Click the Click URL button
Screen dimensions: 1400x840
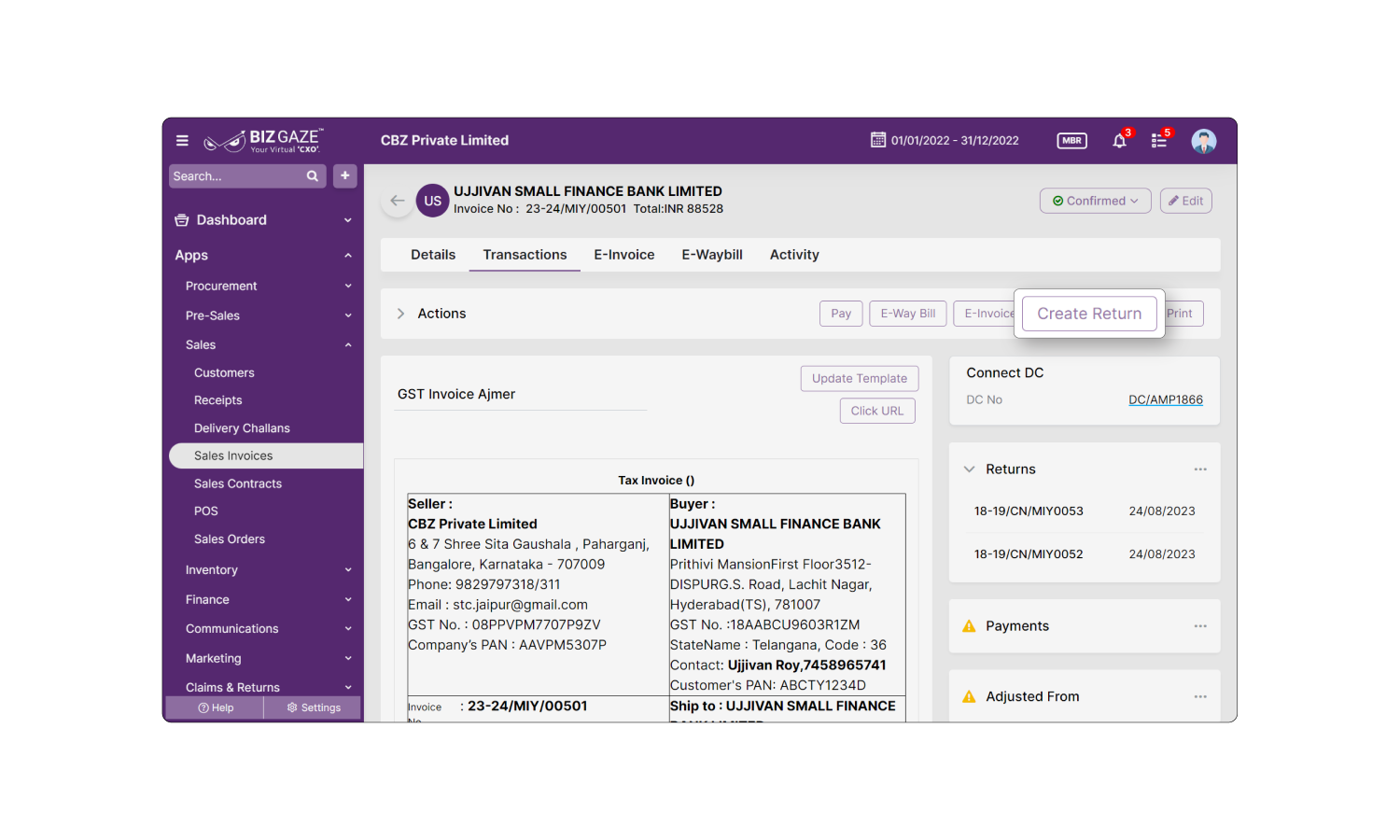point(877,411)
